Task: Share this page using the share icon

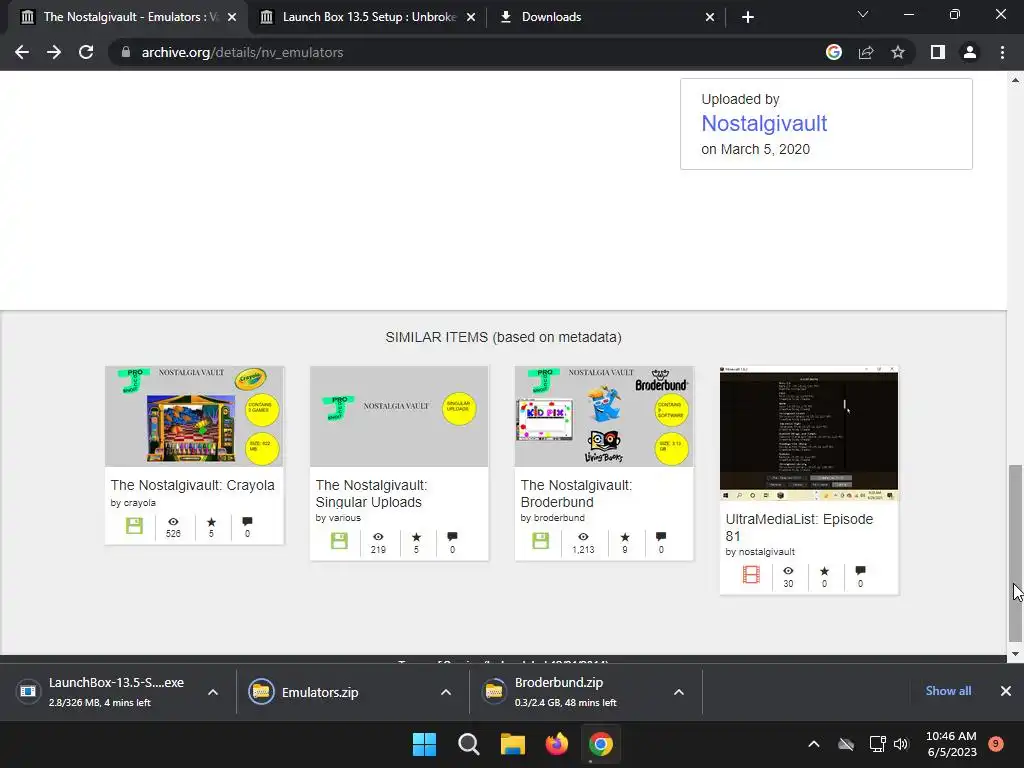Action: pos(866,52)
